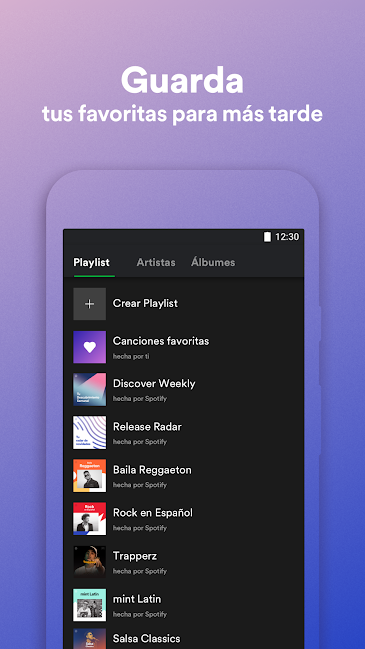Click Rock en Español cover thumbnail
The image size is (365, 649).
click(x=89, y=519)
